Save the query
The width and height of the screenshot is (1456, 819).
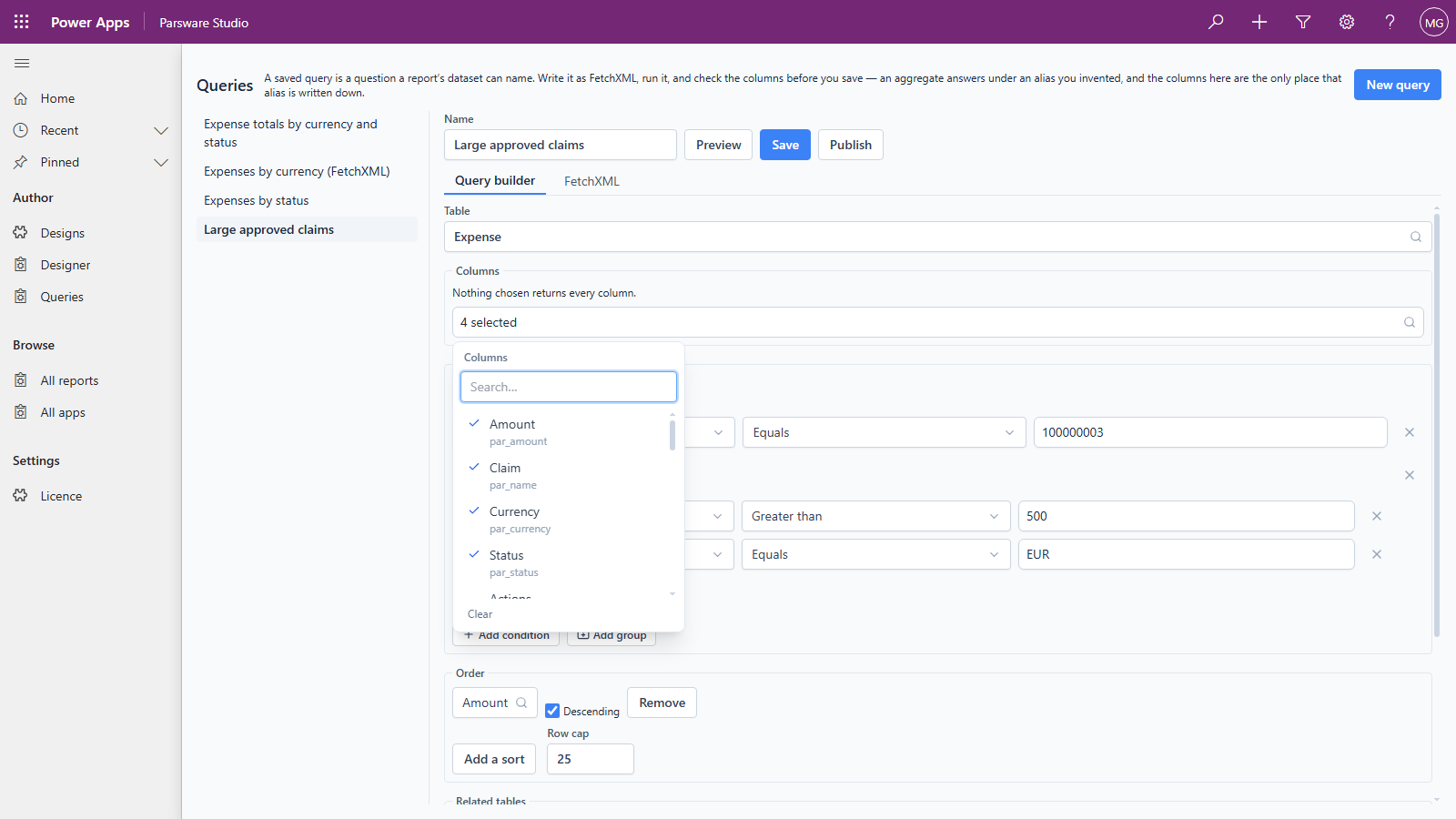click(785, 145)
